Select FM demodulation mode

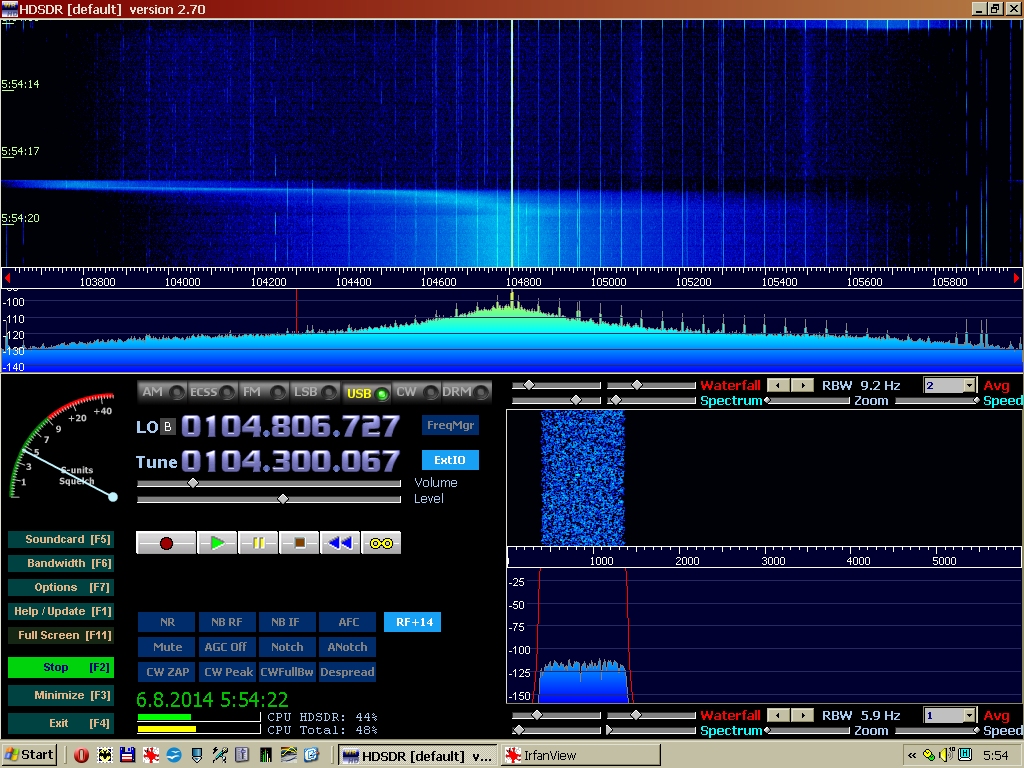click(263, 392)
